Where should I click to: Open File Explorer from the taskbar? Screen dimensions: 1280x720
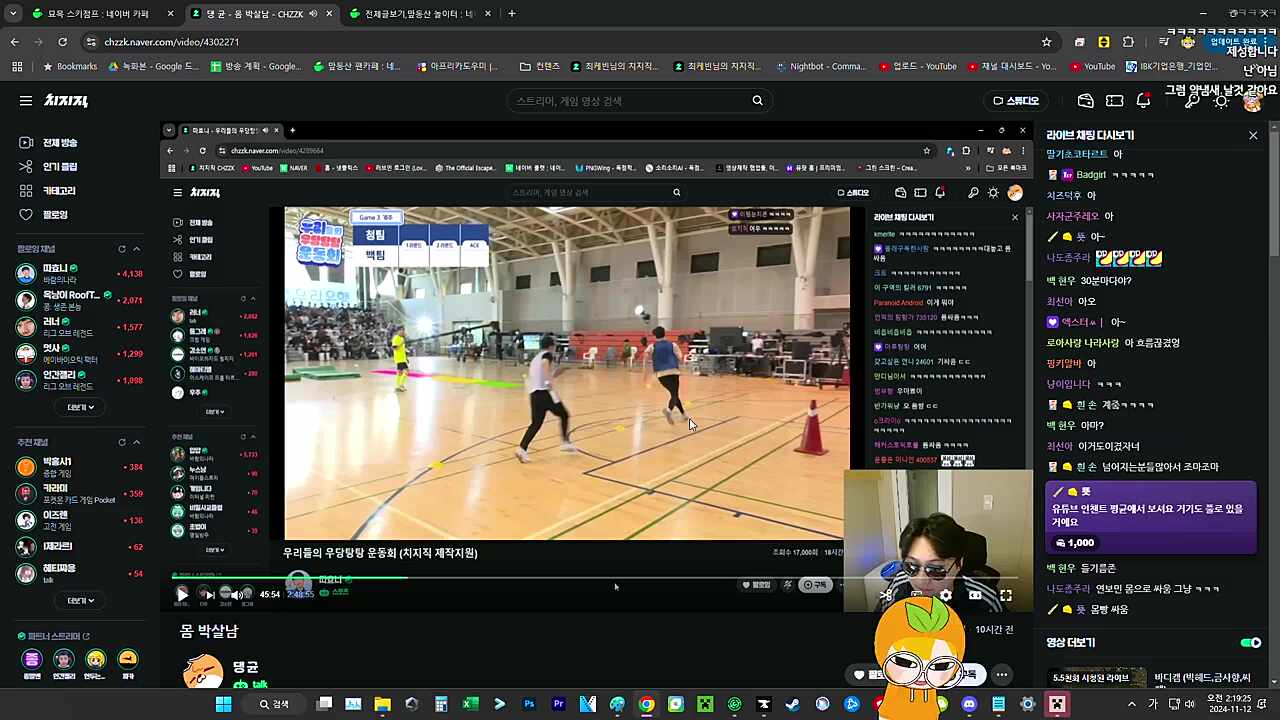click(382, 704)
